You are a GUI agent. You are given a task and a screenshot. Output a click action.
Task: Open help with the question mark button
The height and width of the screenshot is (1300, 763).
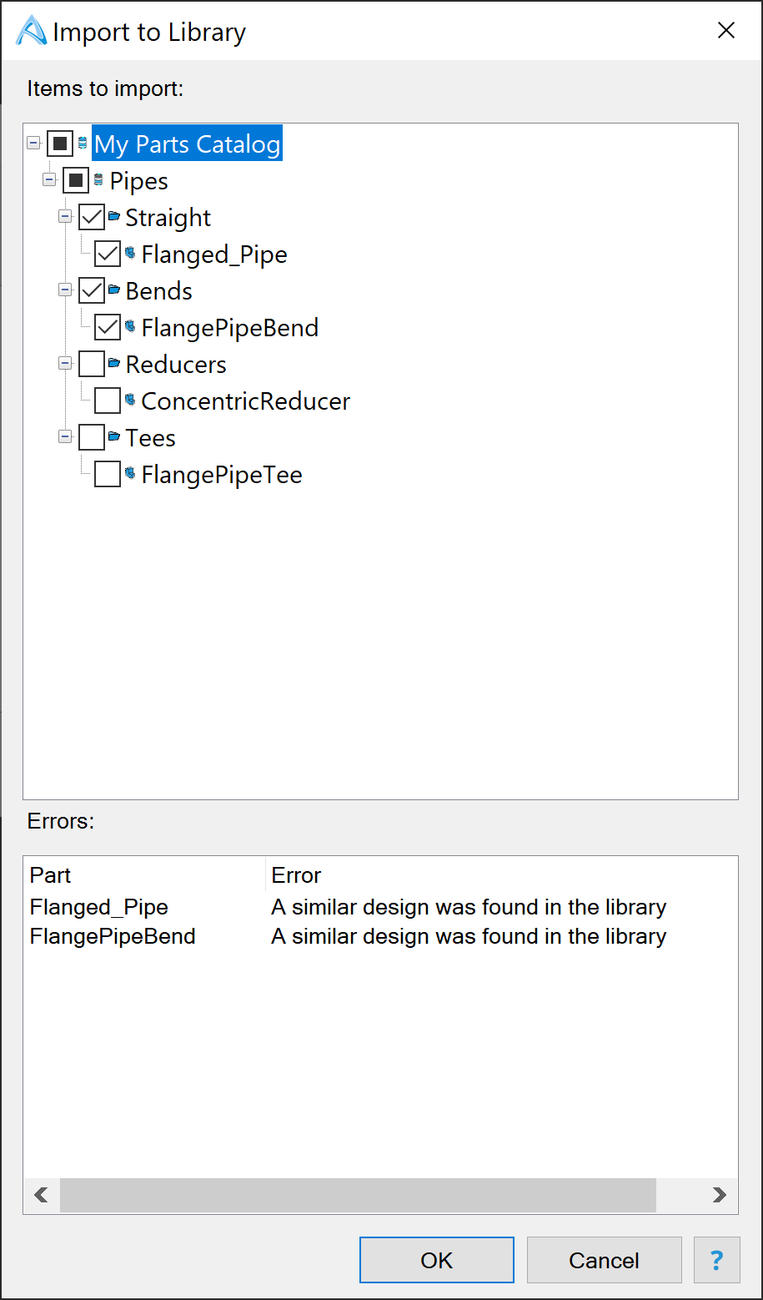[717, 1260]
